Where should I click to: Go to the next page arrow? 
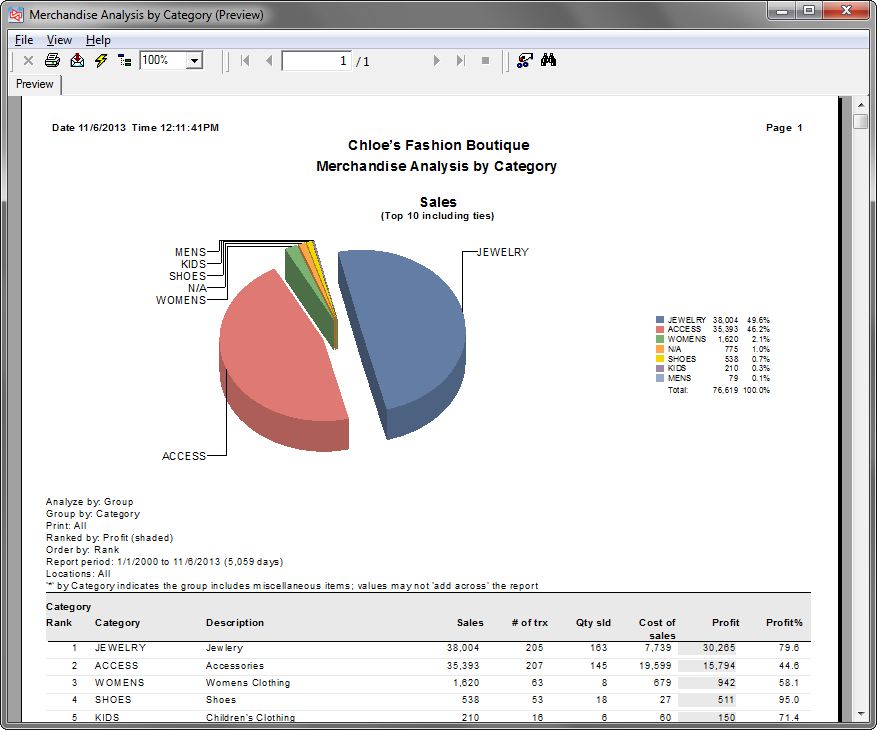pyautogui.click(x=436, y=61)
